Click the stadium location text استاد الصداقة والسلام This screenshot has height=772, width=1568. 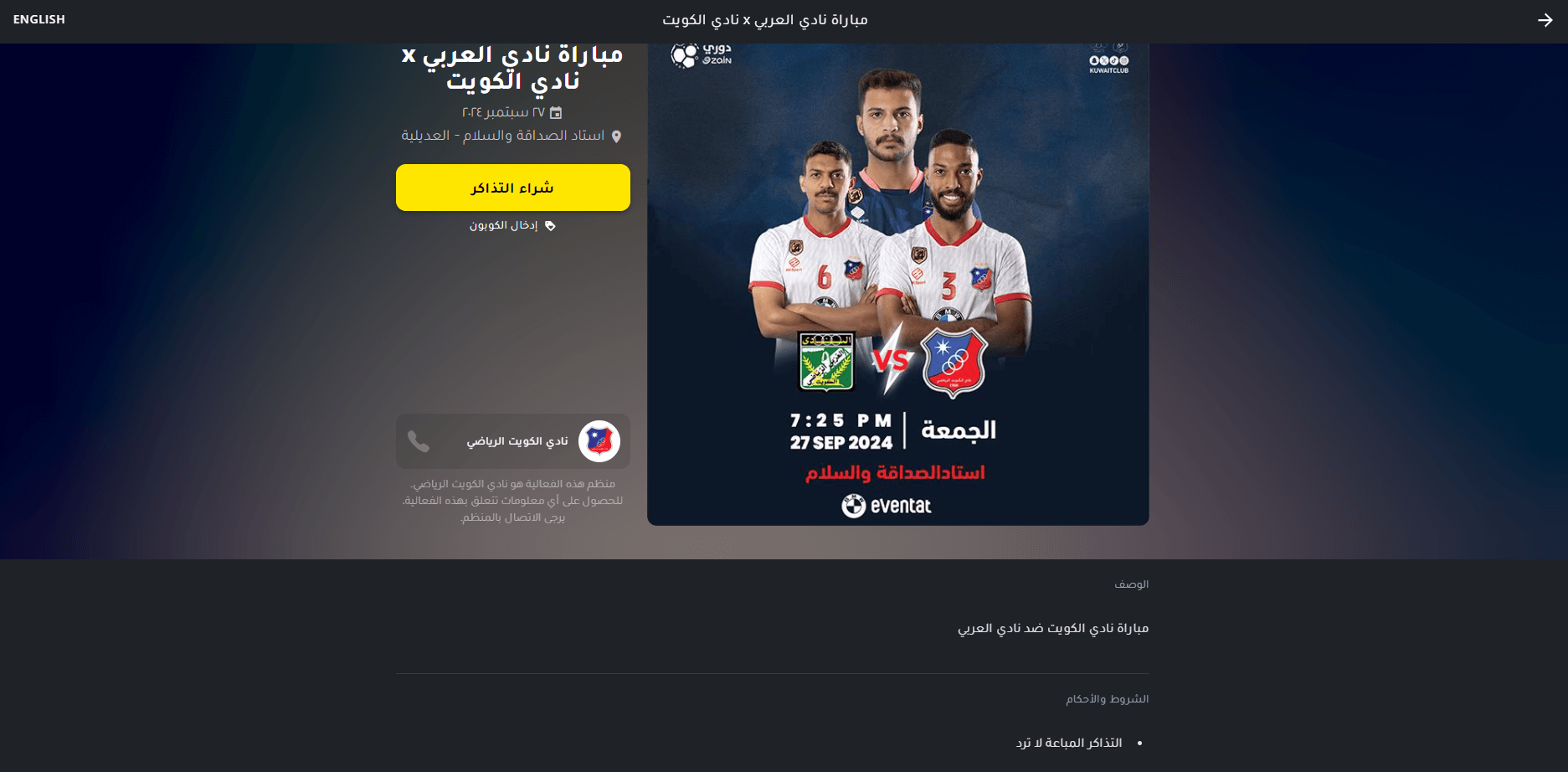click(x=534, y=136)
